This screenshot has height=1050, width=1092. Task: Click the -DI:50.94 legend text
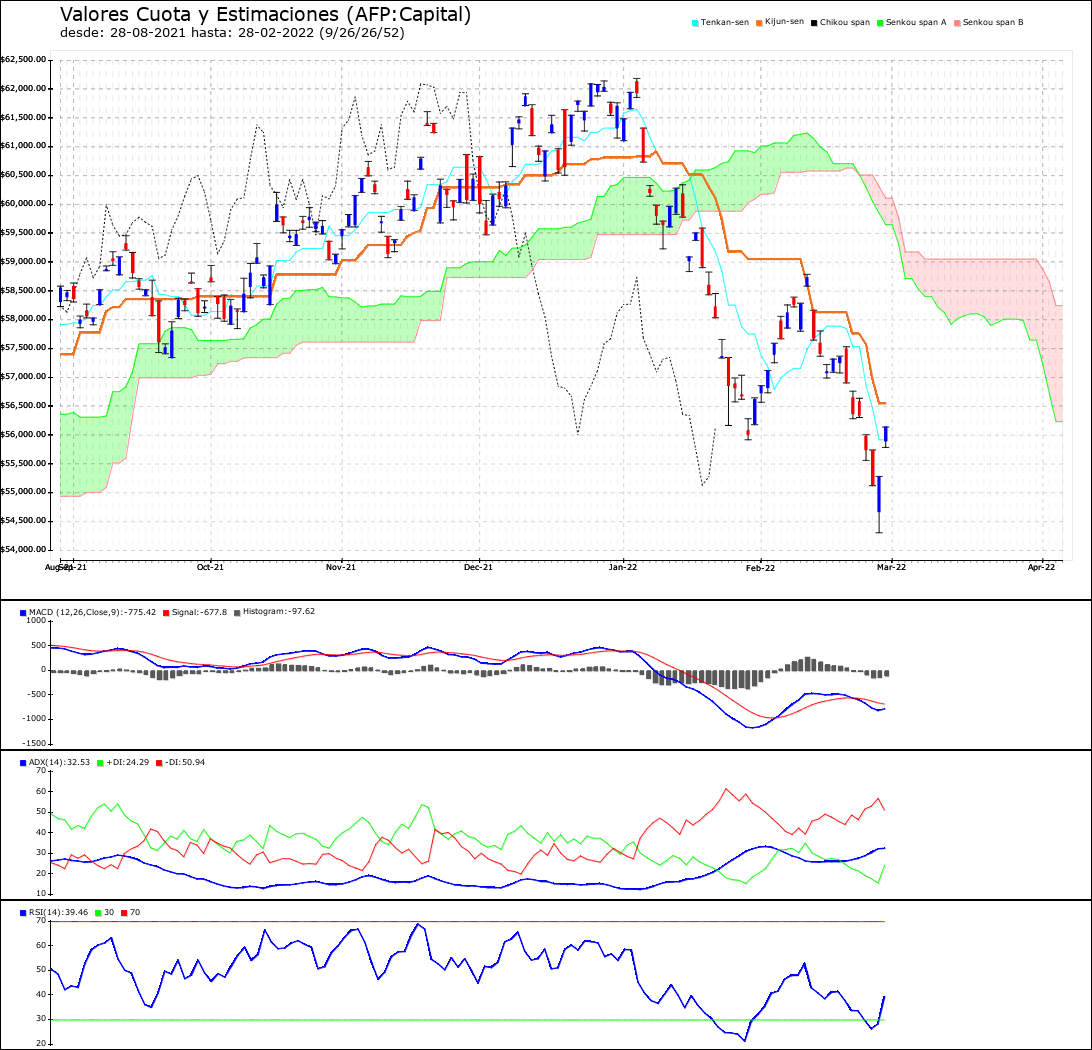[185, 762]
